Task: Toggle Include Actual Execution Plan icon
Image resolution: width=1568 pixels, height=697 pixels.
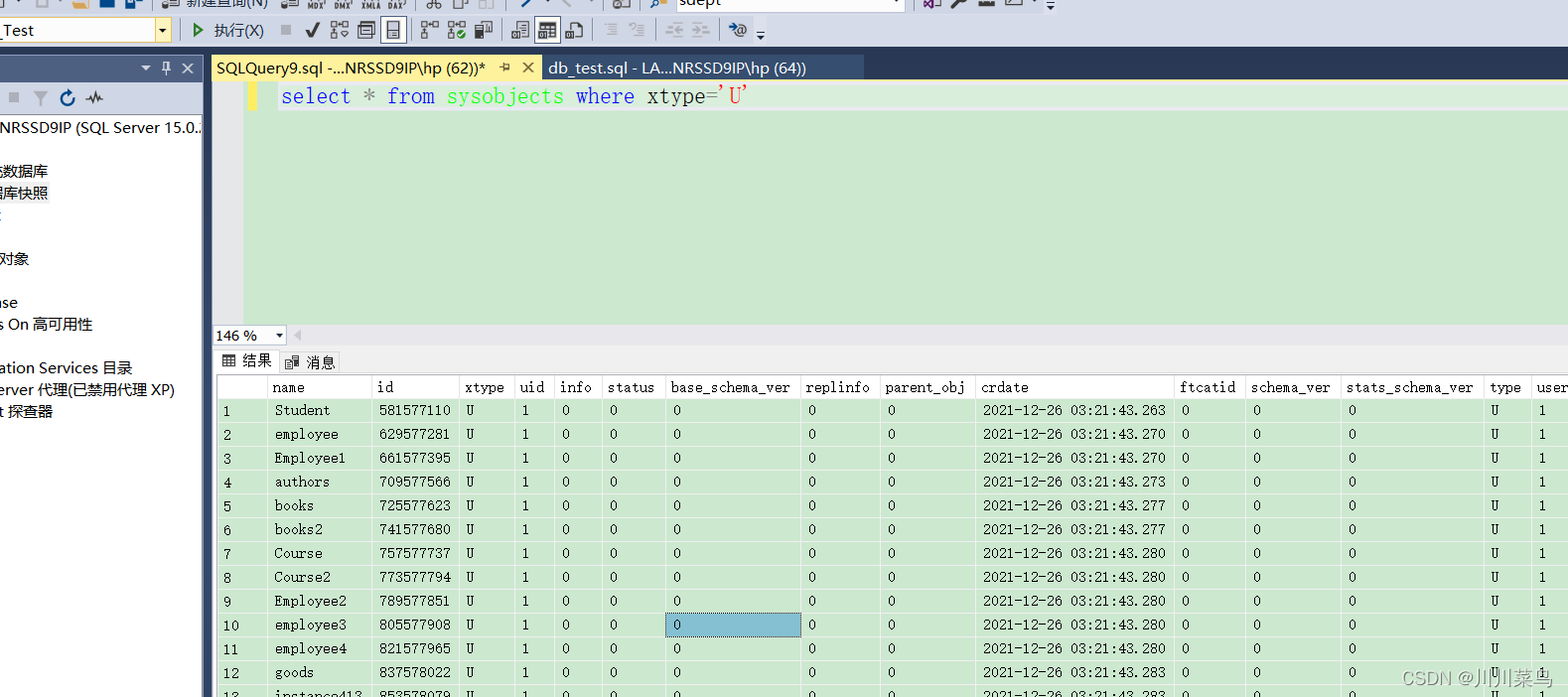Action: pyautogui.click(x=429, y=30)
